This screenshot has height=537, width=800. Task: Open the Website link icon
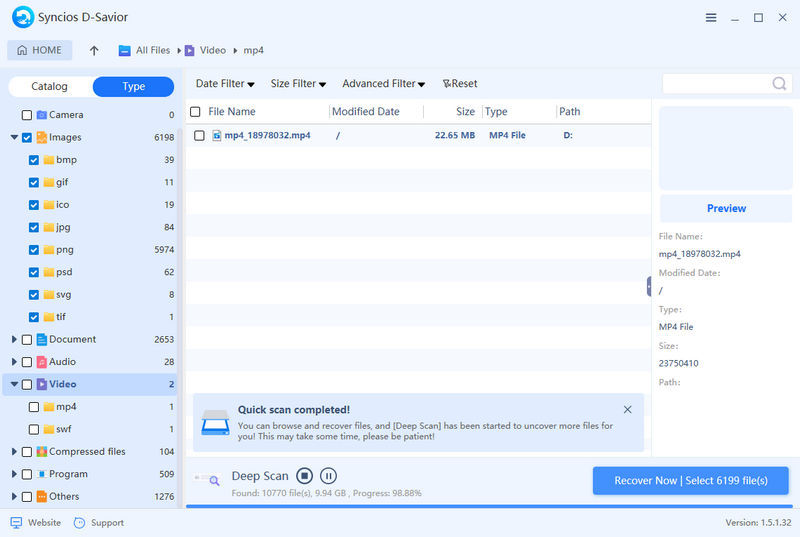tap(16, 523)
